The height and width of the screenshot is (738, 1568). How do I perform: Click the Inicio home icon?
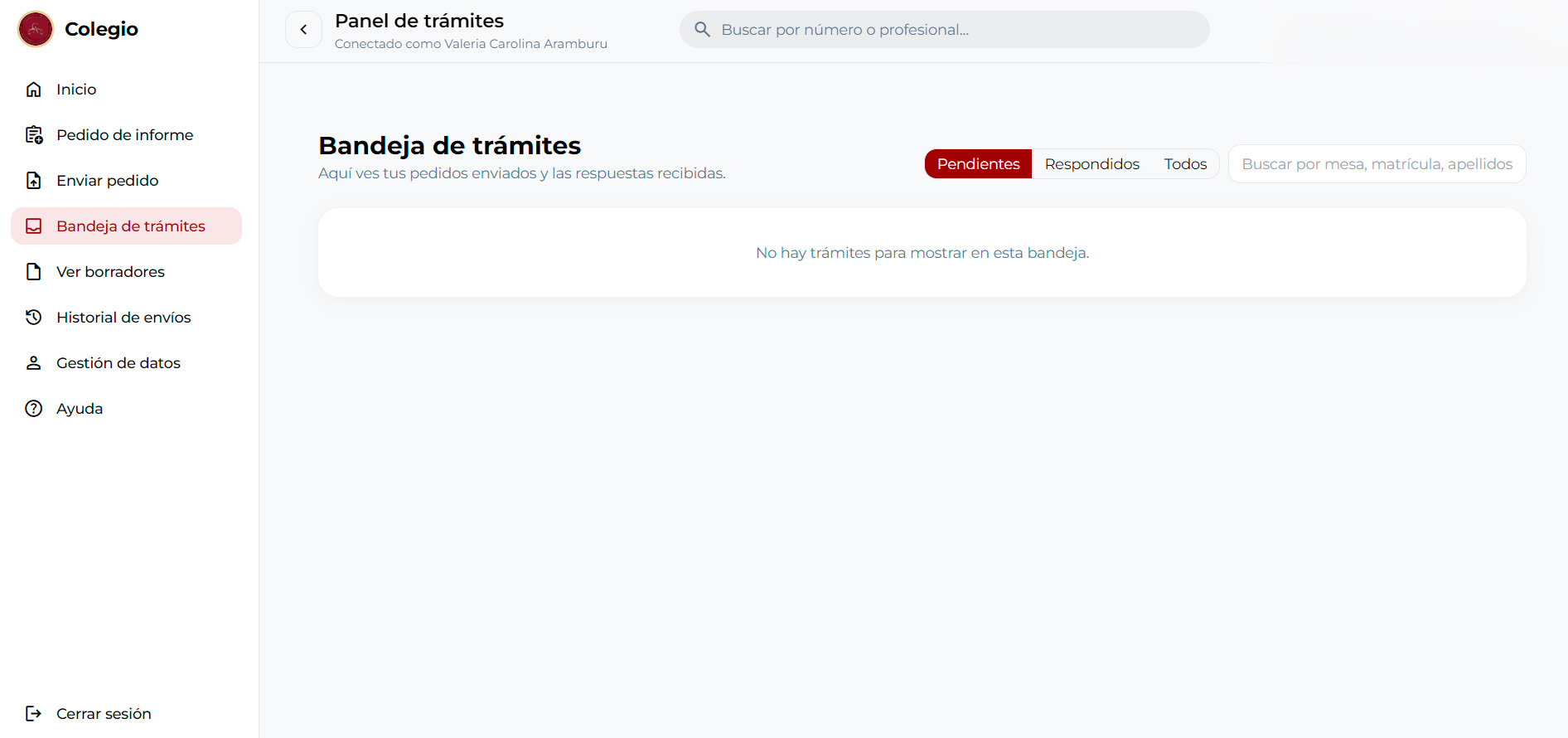(x=34, y=90)
